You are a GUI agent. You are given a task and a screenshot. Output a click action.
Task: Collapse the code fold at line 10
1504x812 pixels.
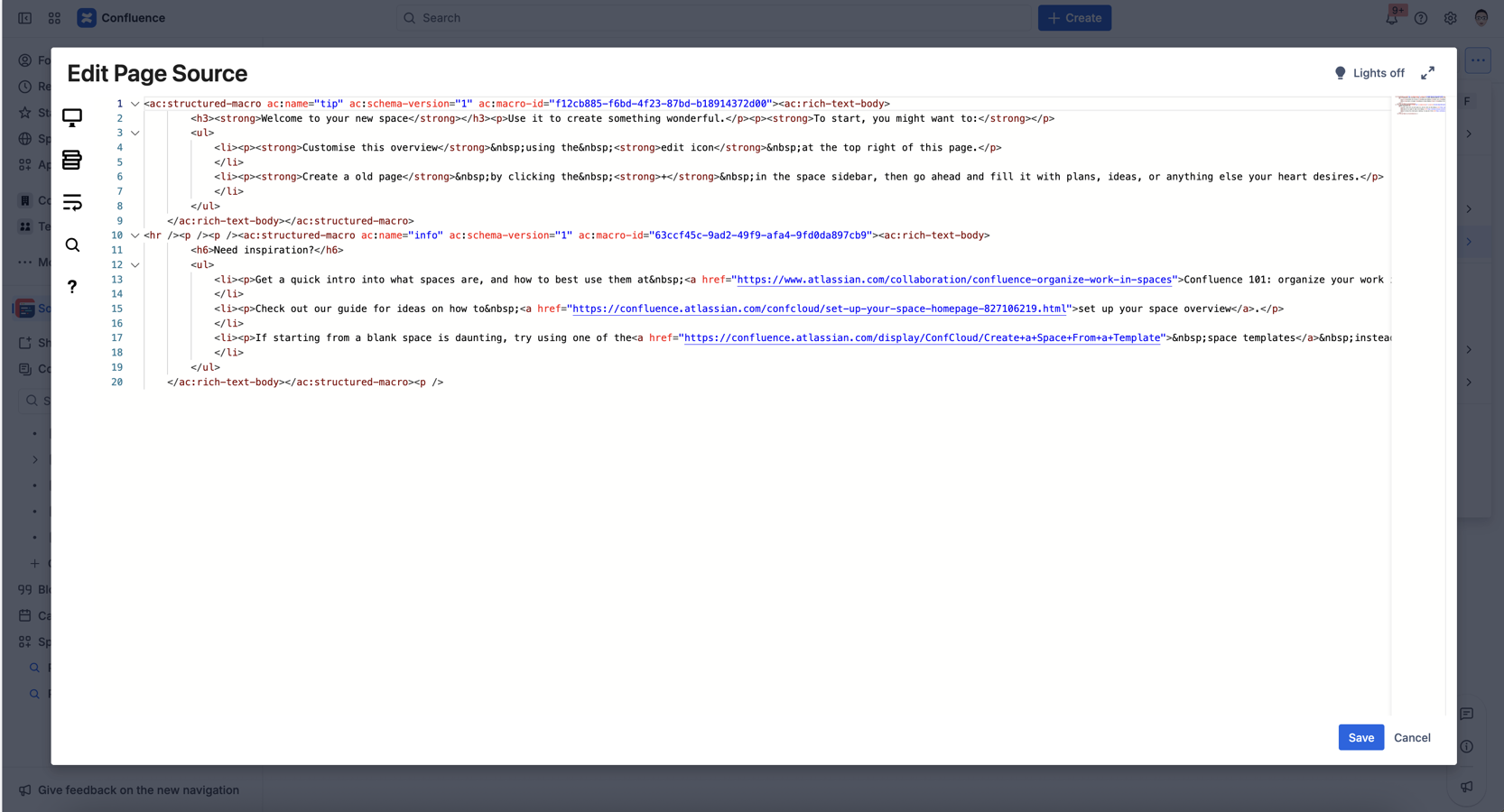135,235
